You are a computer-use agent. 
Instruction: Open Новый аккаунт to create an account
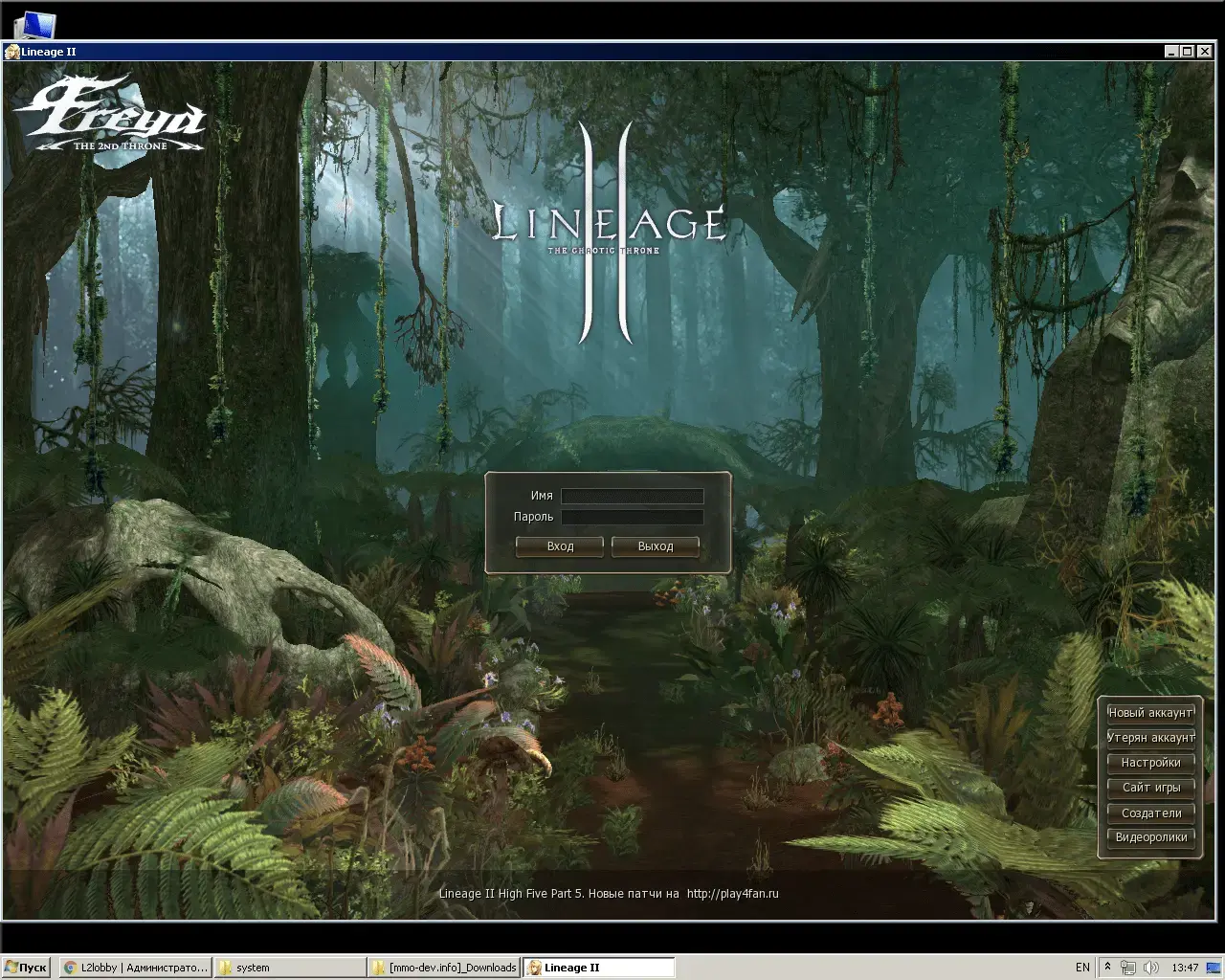1150,713
